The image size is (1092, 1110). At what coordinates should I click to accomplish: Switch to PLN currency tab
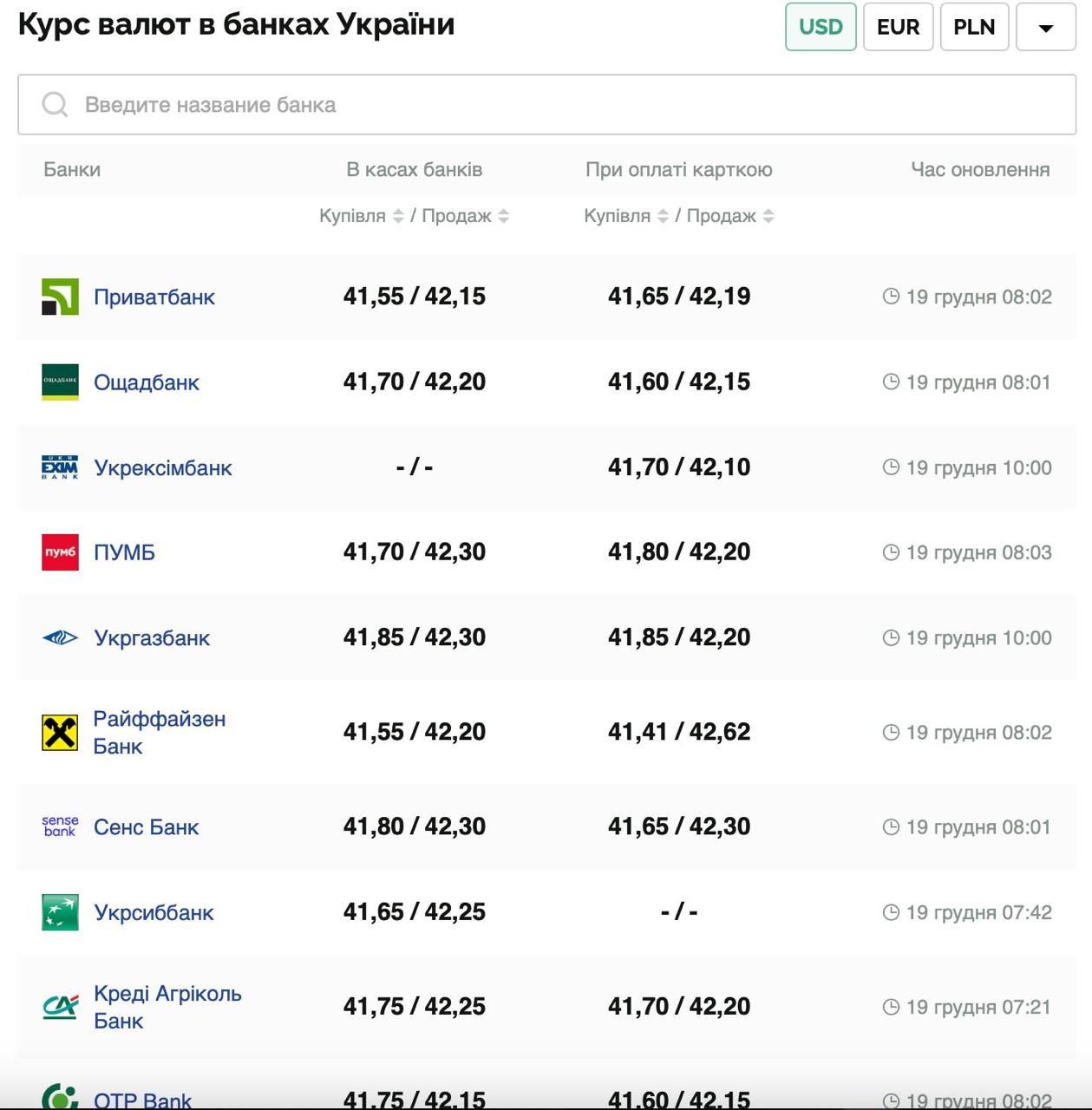tap(973, 27)
